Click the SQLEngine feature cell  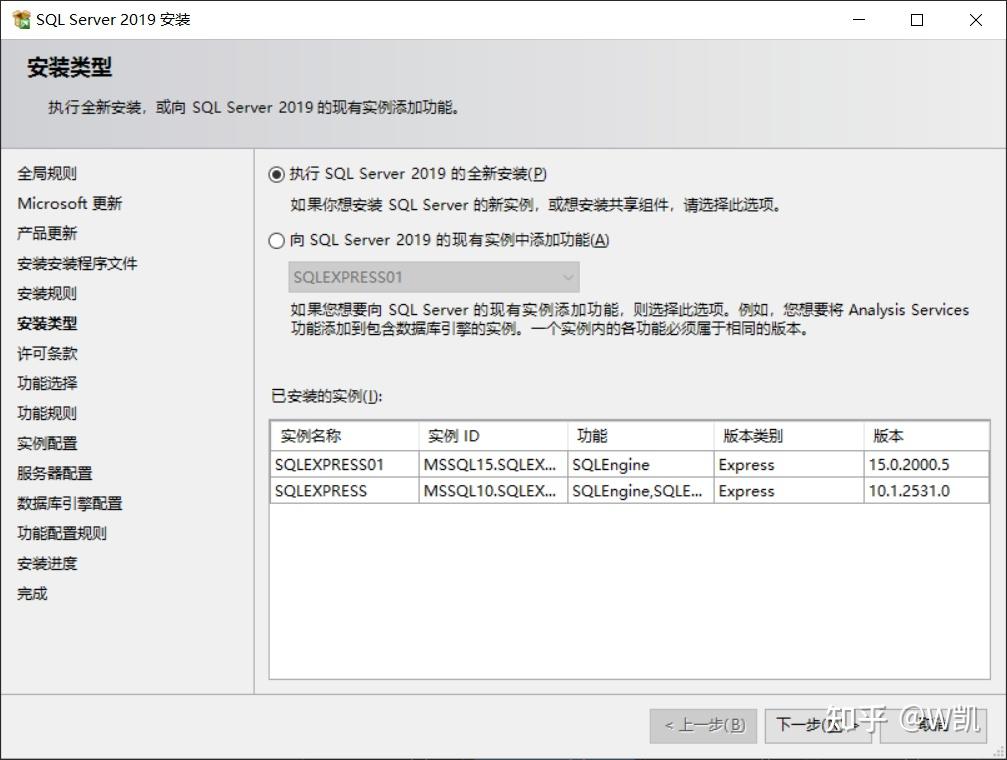(x=640, y=464)
